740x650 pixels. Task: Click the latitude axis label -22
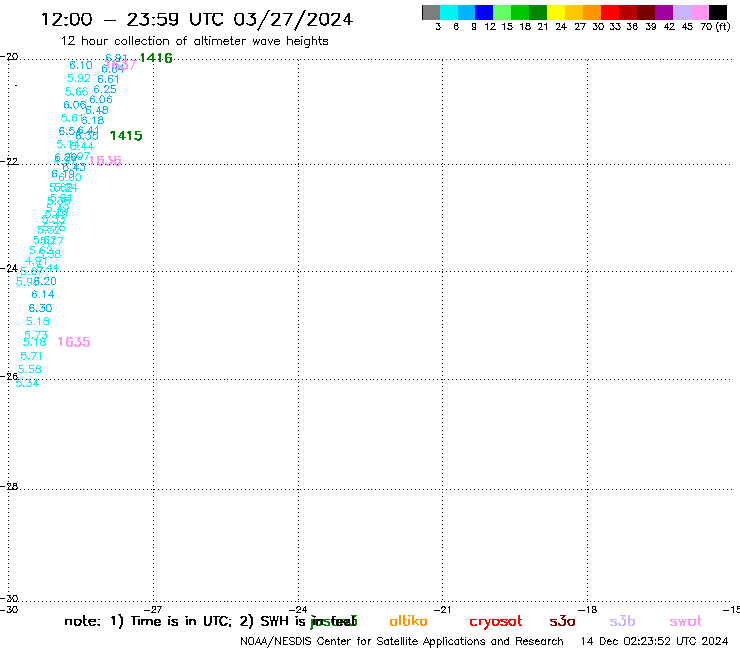(9, 161)
